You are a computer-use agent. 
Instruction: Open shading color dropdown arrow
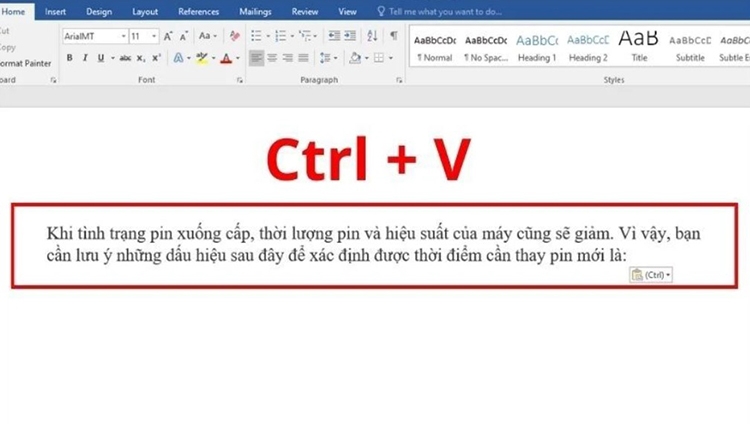click(367, 58)
